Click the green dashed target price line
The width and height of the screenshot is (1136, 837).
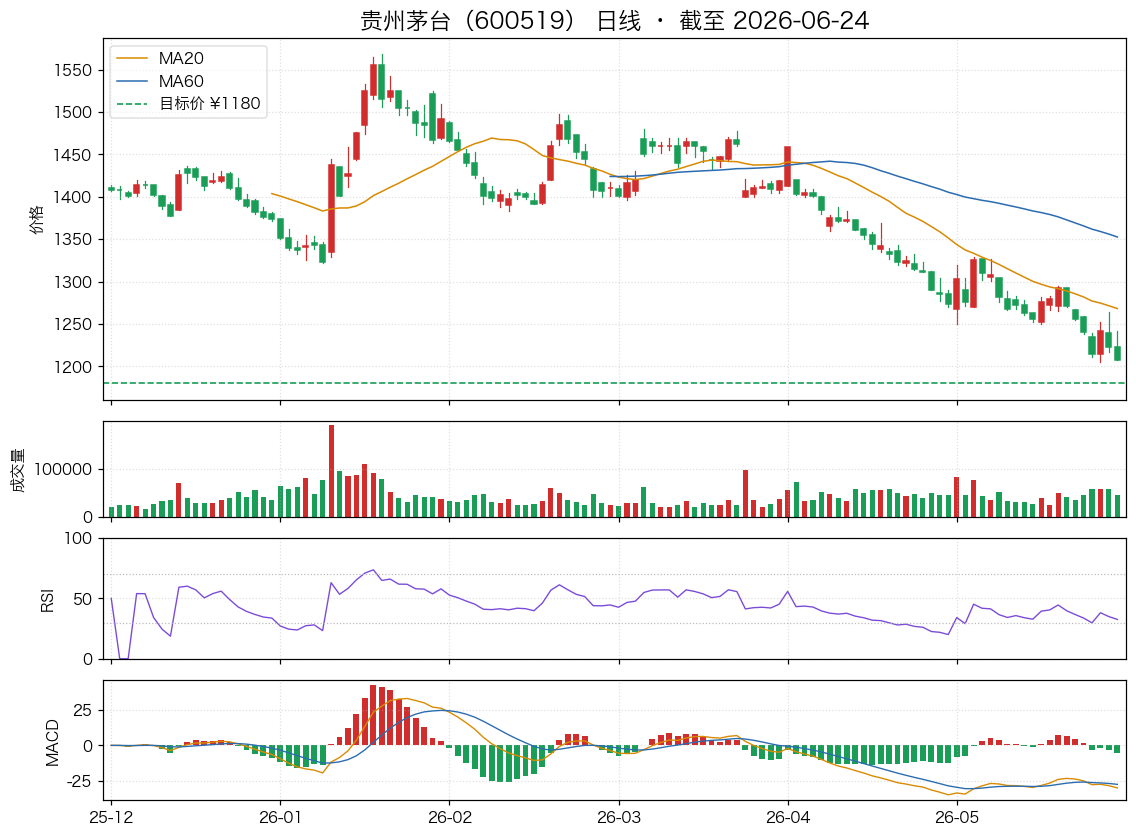pyautogui.click(x=615, y=383)
